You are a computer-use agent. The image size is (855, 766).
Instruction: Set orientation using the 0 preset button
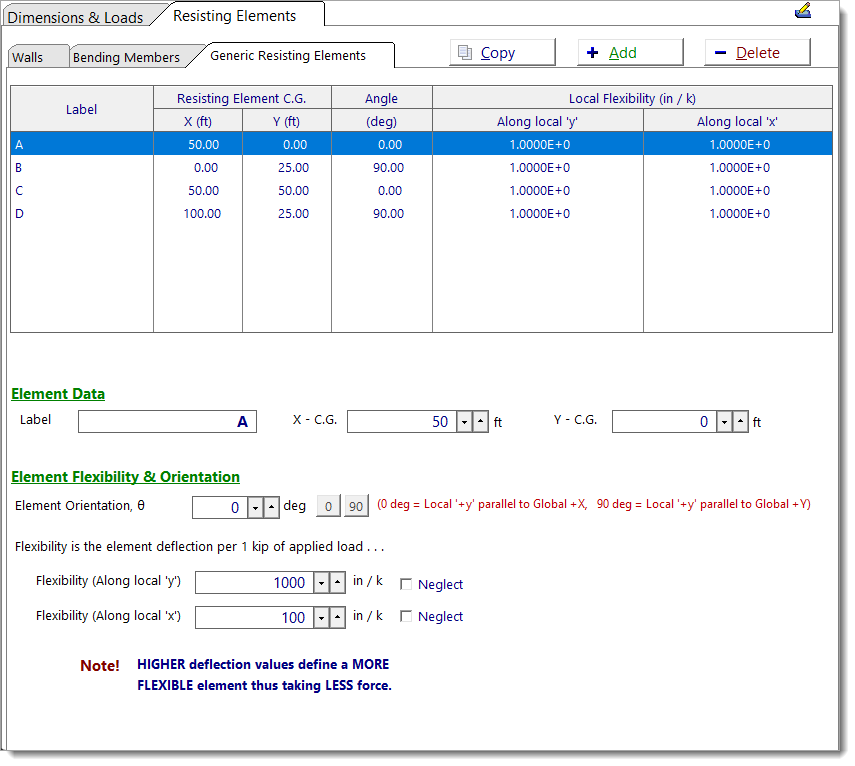point(328,506)
